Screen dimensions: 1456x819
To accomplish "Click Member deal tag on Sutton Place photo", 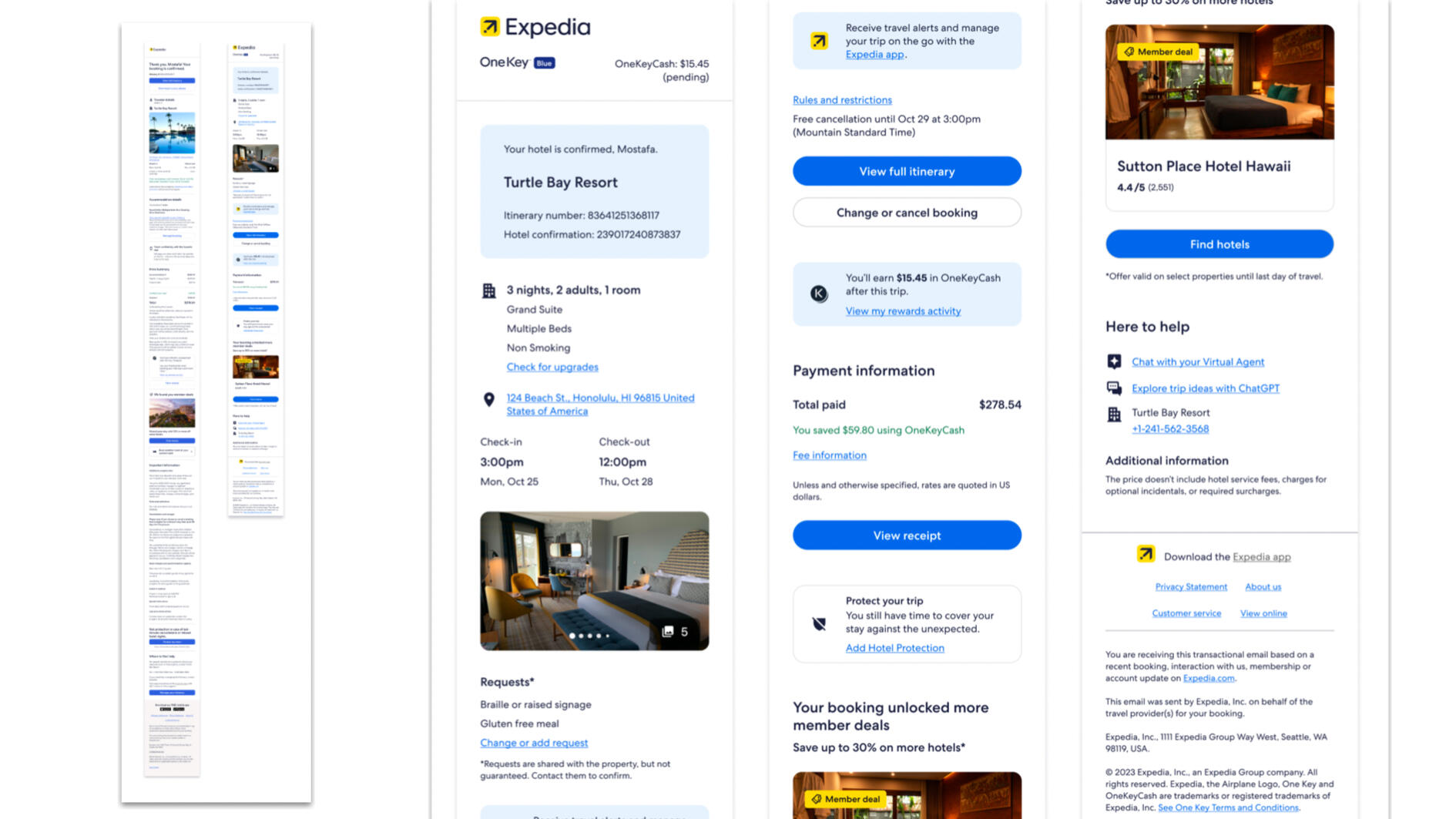I will (1158, 52).
